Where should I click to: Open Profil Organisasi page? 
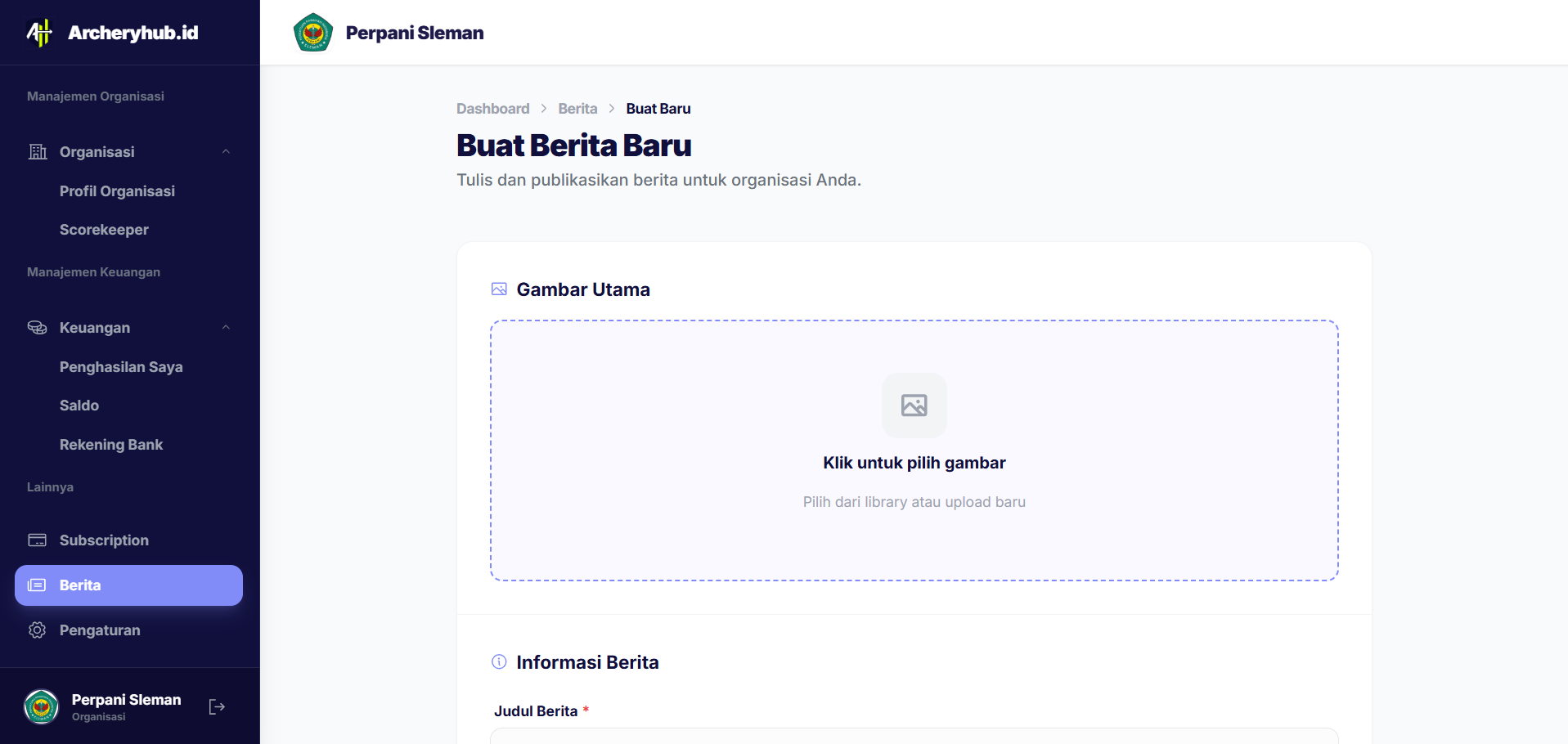(117, 191)
